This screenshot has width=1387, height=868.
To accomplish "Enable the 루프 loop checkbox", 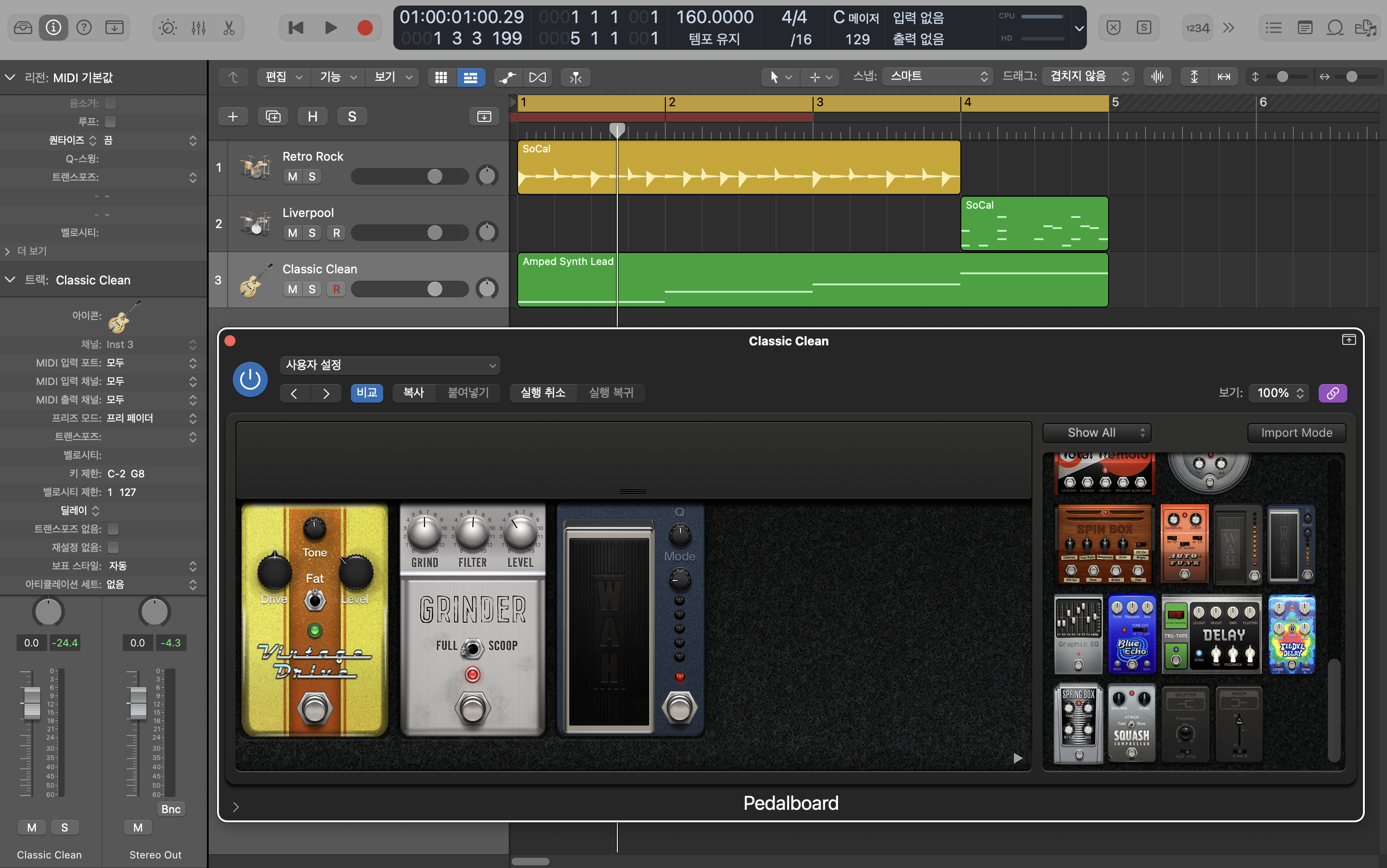I will point(111,122).
